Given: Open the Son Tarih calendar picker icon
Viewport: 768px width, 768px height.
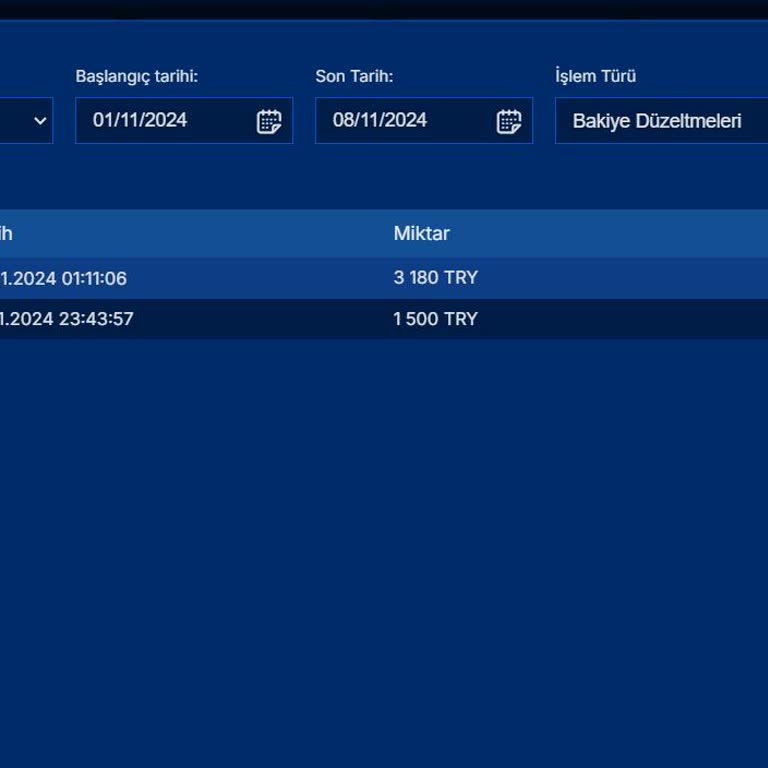Looking at the screenshot, I should (x=509, y=121).
